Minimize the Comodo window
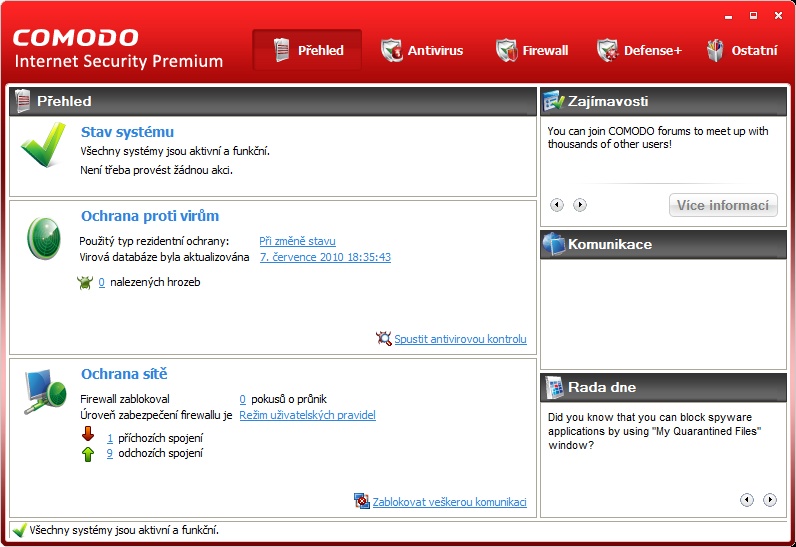 [x=729, y=16]
